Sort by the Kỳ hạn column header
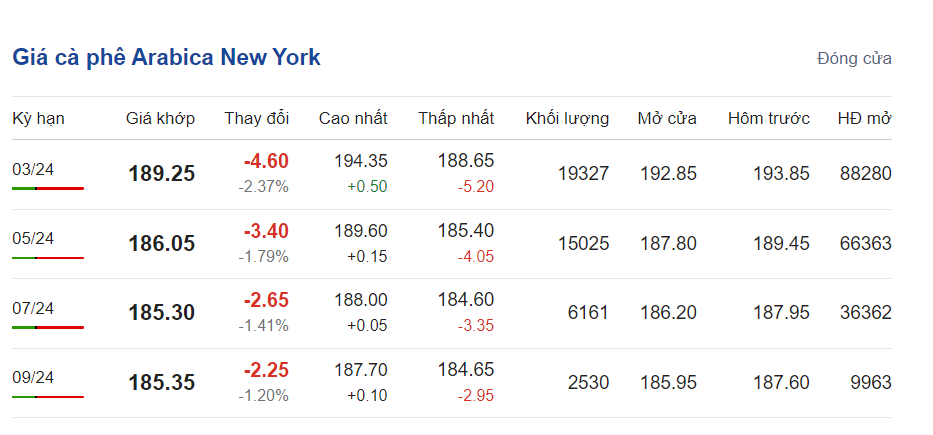 [x=38, y=118]
